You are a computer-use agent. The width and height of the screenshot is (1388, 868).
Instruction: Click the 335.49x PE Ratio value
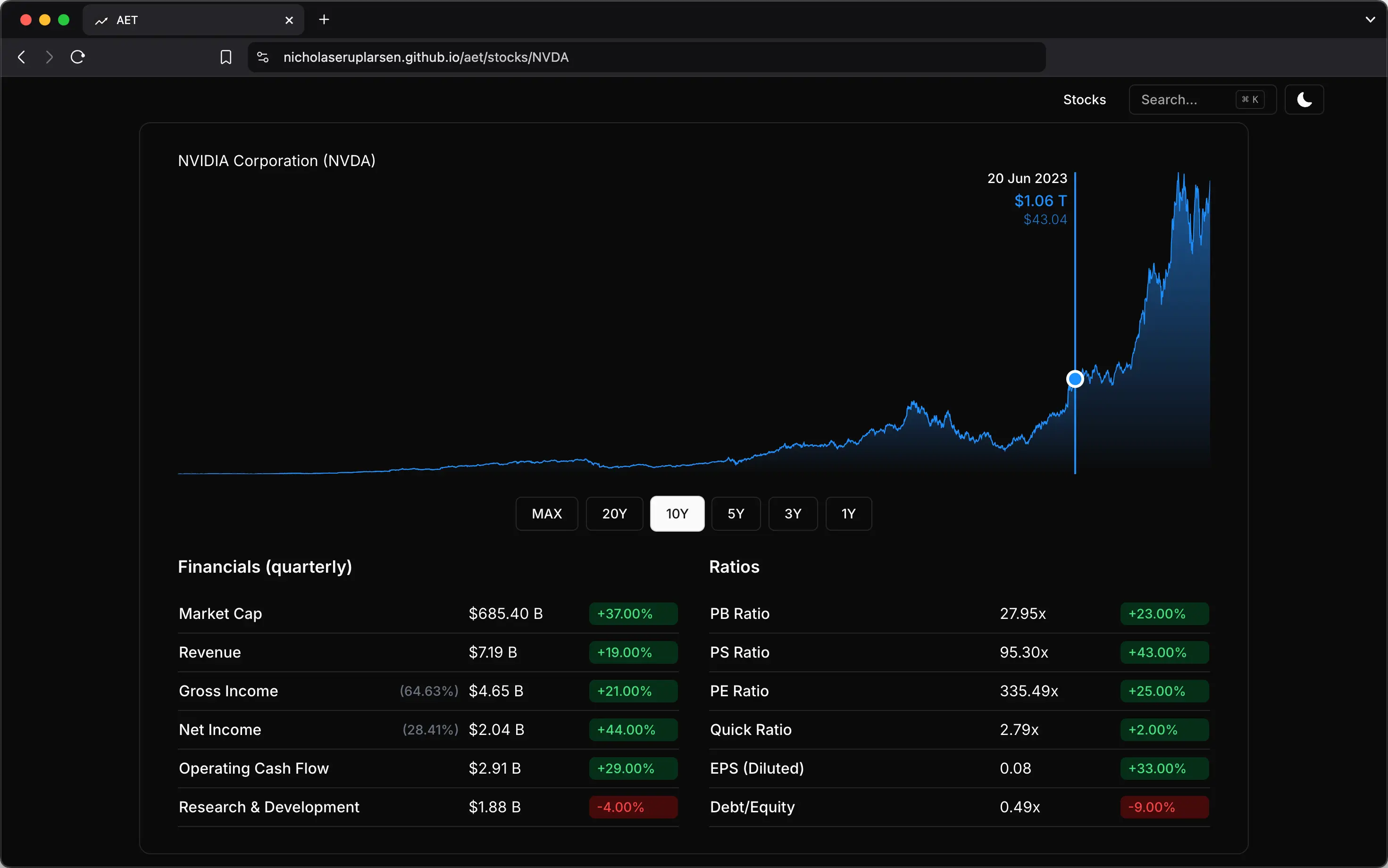(x=1029, y=691)
